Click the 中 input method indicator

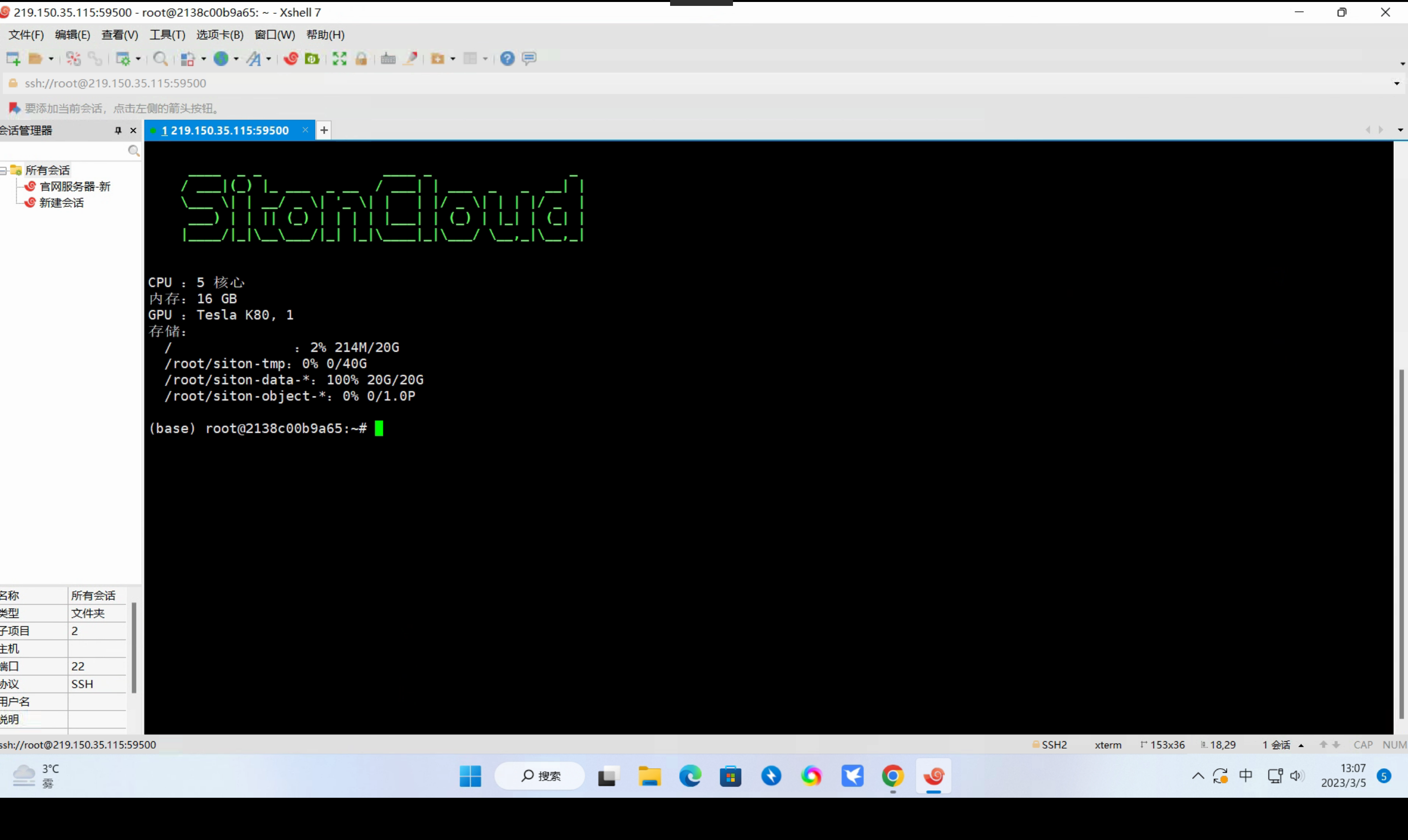click(x=1245, y=776)
